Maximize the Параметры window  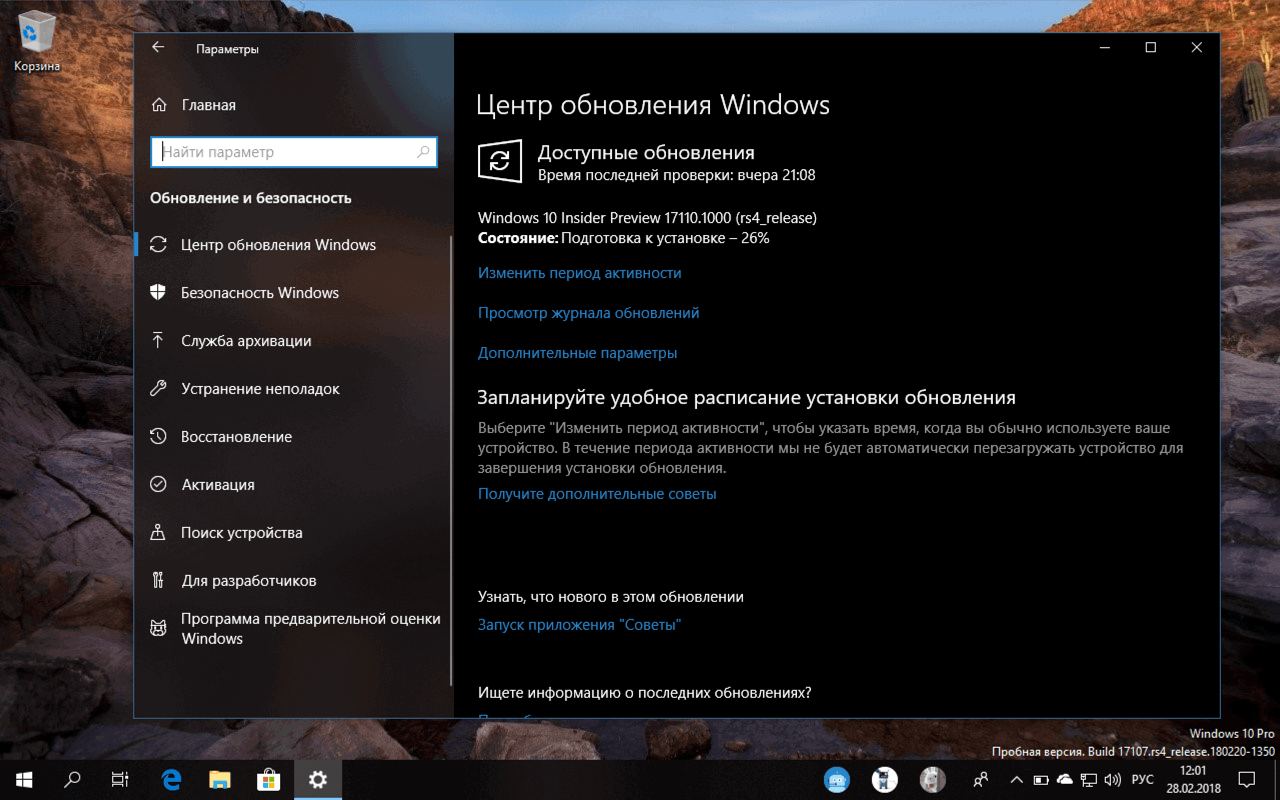(1151, 48)
